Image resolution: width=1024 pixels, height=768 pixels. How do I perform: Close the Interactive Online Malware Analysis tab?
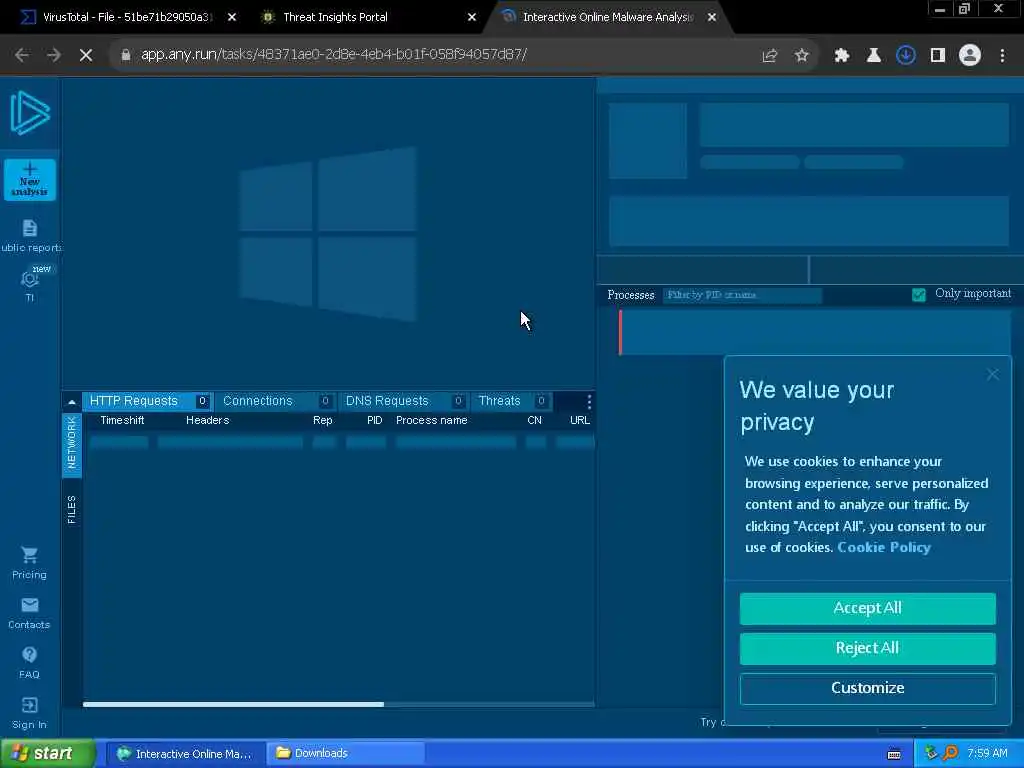point(712,17)
